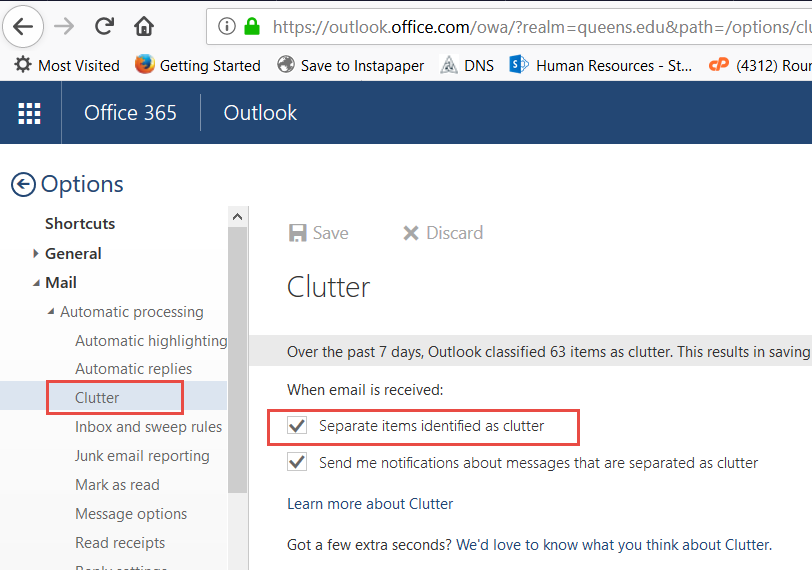The height and width of the screenshot is (570, 812).
Task: Open the Learn more about Clutter link
Action: [x=370, y=504]
